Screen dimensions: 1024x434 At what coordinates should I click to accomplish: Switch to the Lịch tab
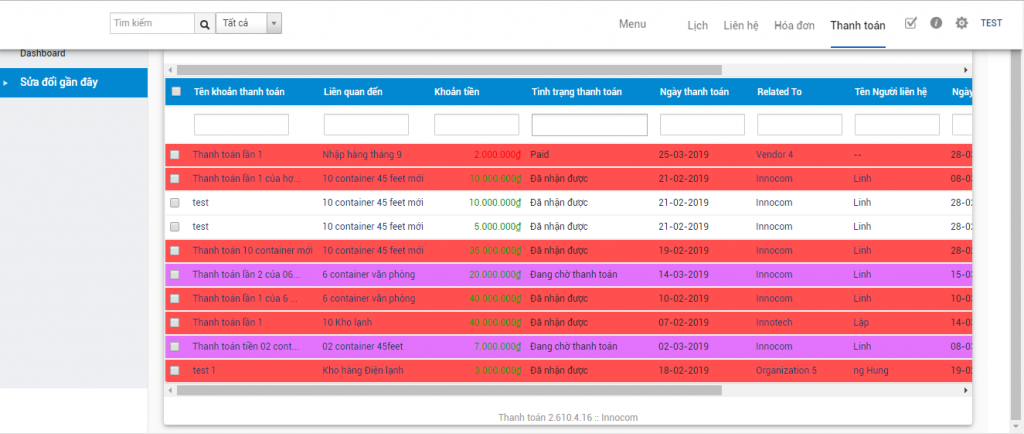click(x=697, y=26)
